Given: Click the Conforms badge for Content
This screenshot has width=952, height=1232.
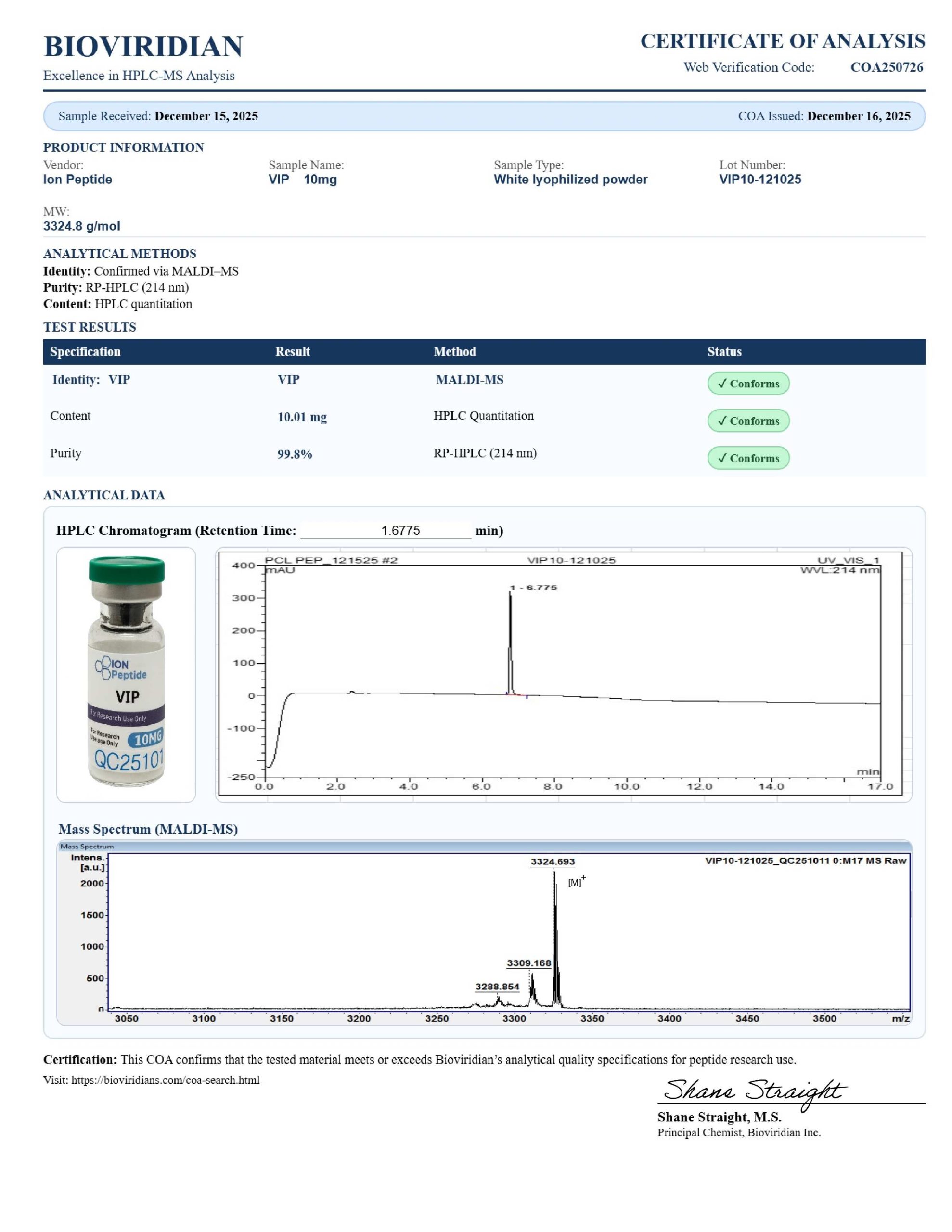Looking at the screenshot, I should pyautogui.click(x=748, y=421).
